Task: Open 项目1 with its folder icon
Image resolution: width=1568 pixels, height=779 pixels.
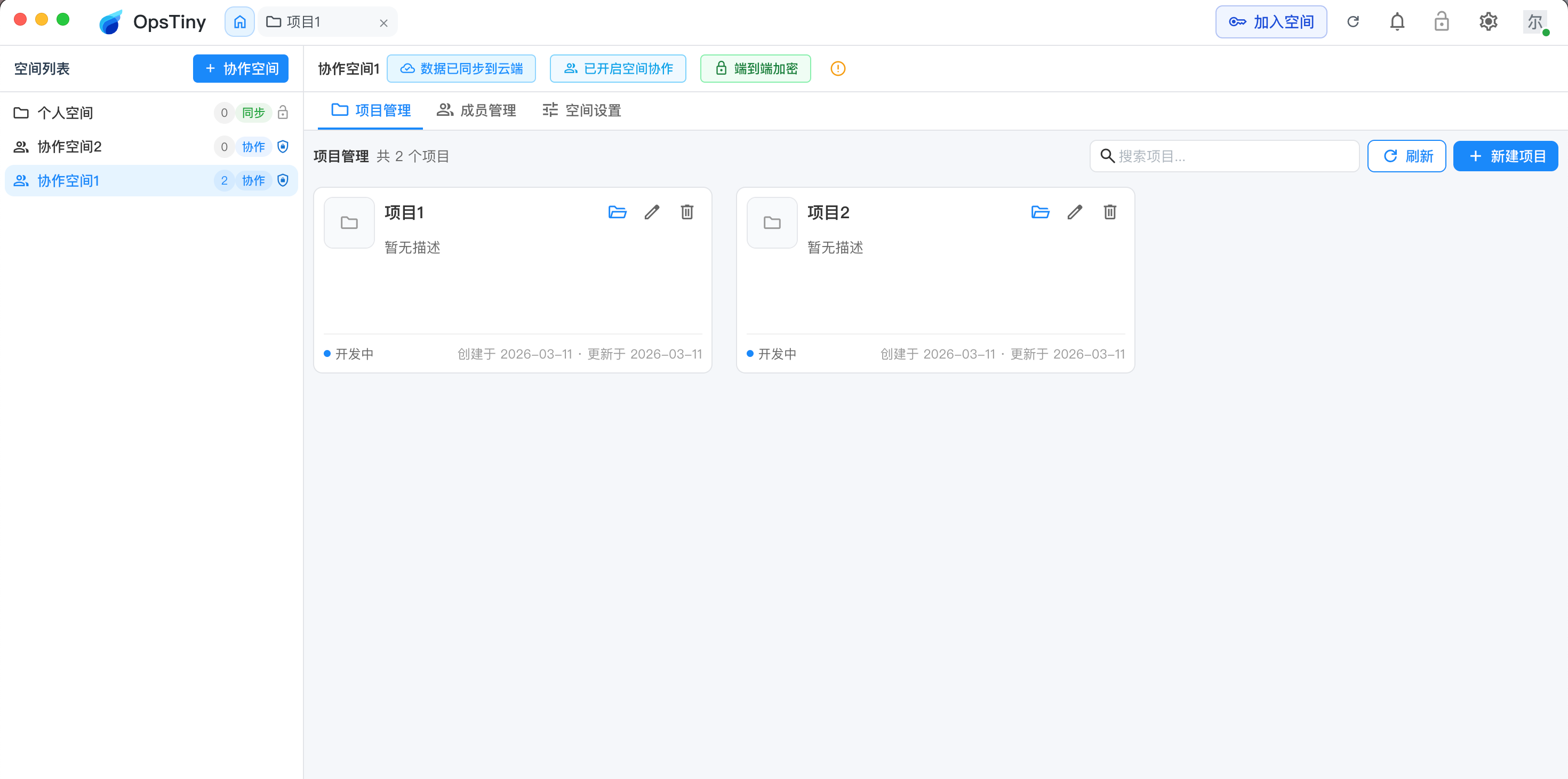Action: point(617,212)
